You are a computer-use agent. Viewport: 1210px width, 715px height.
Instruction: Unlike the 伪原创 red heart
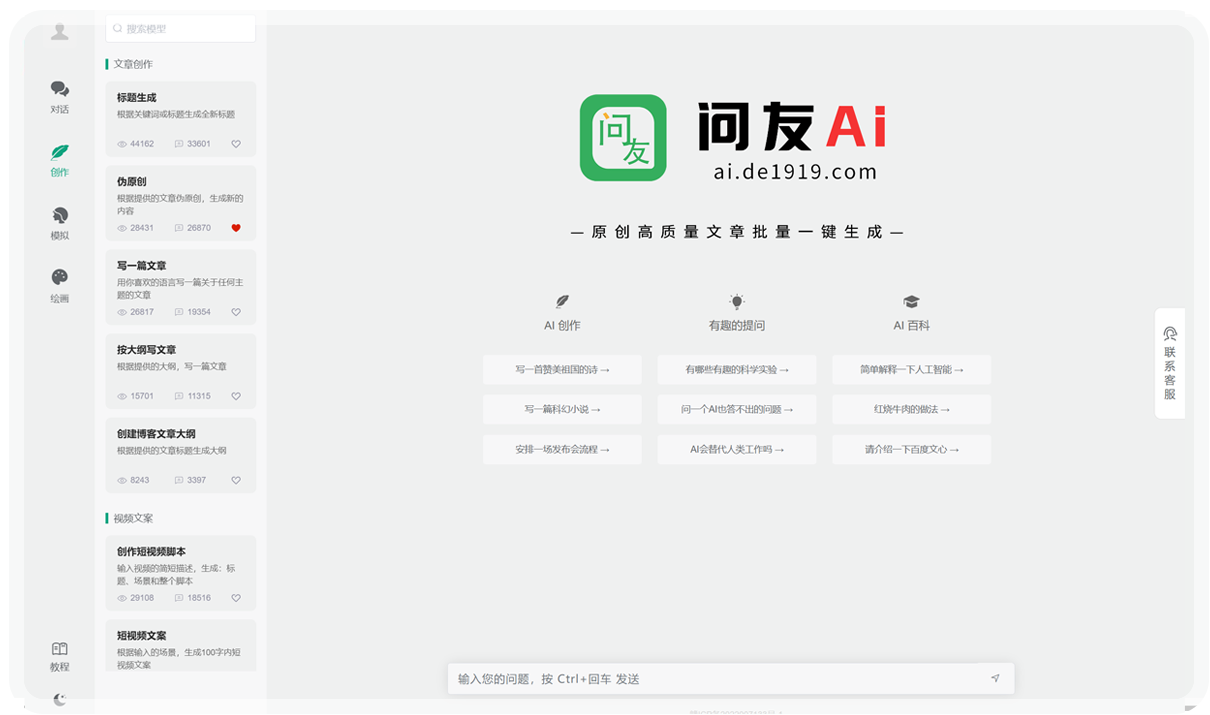coord(236,228)
